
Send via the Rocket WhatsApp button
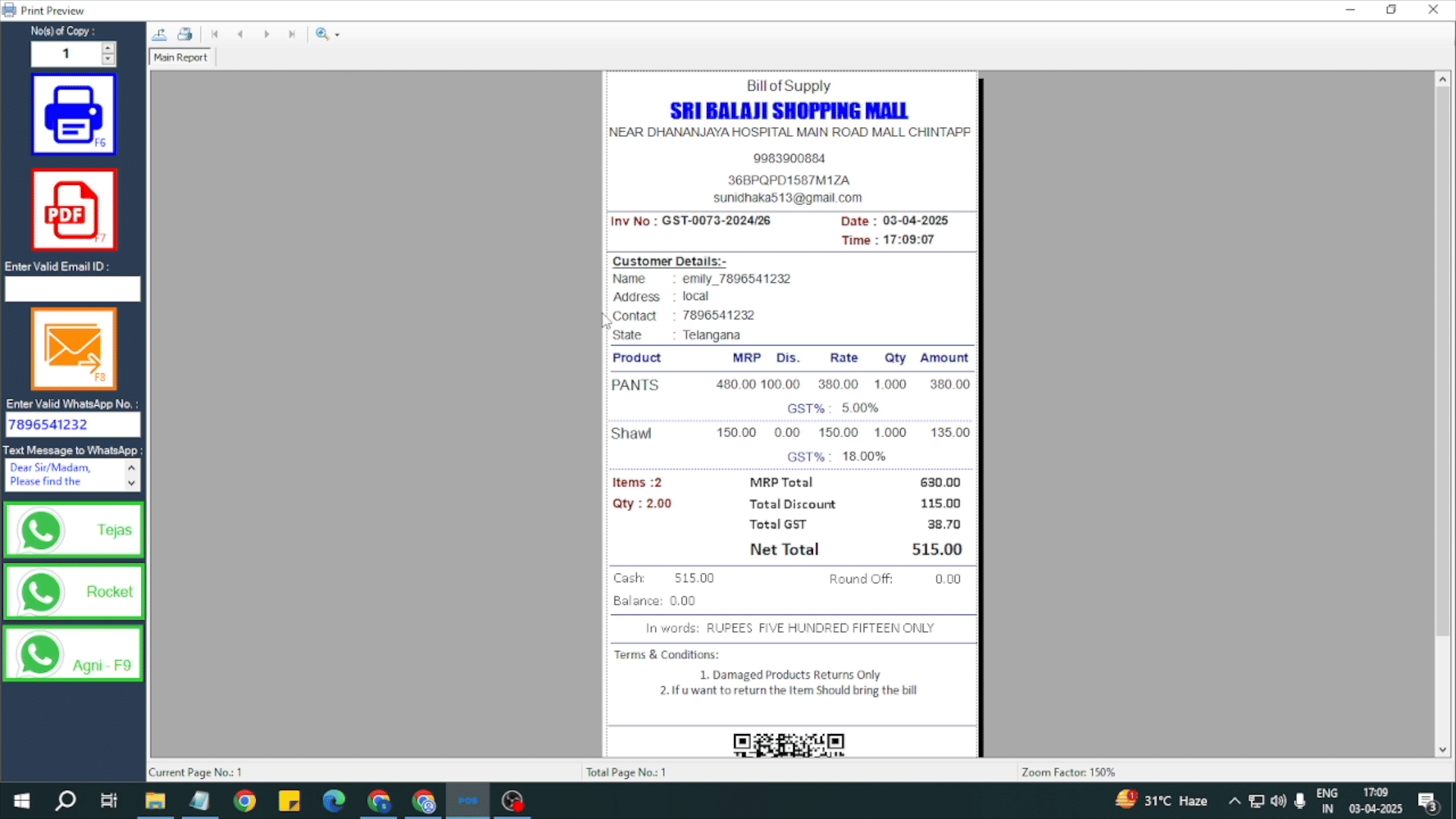click(74, 591)
